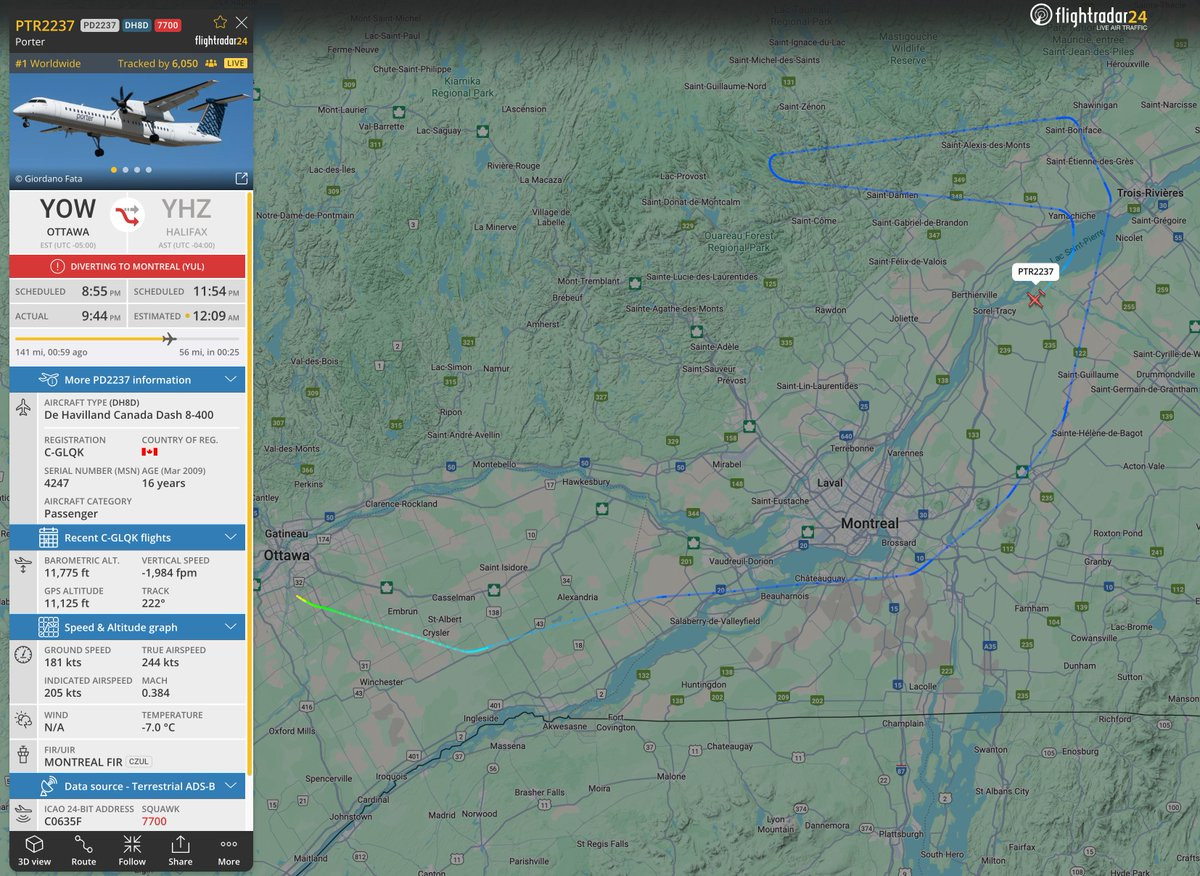
Task: Expand Recent C-GLQK flights section
Action: [x=127, y=537]
